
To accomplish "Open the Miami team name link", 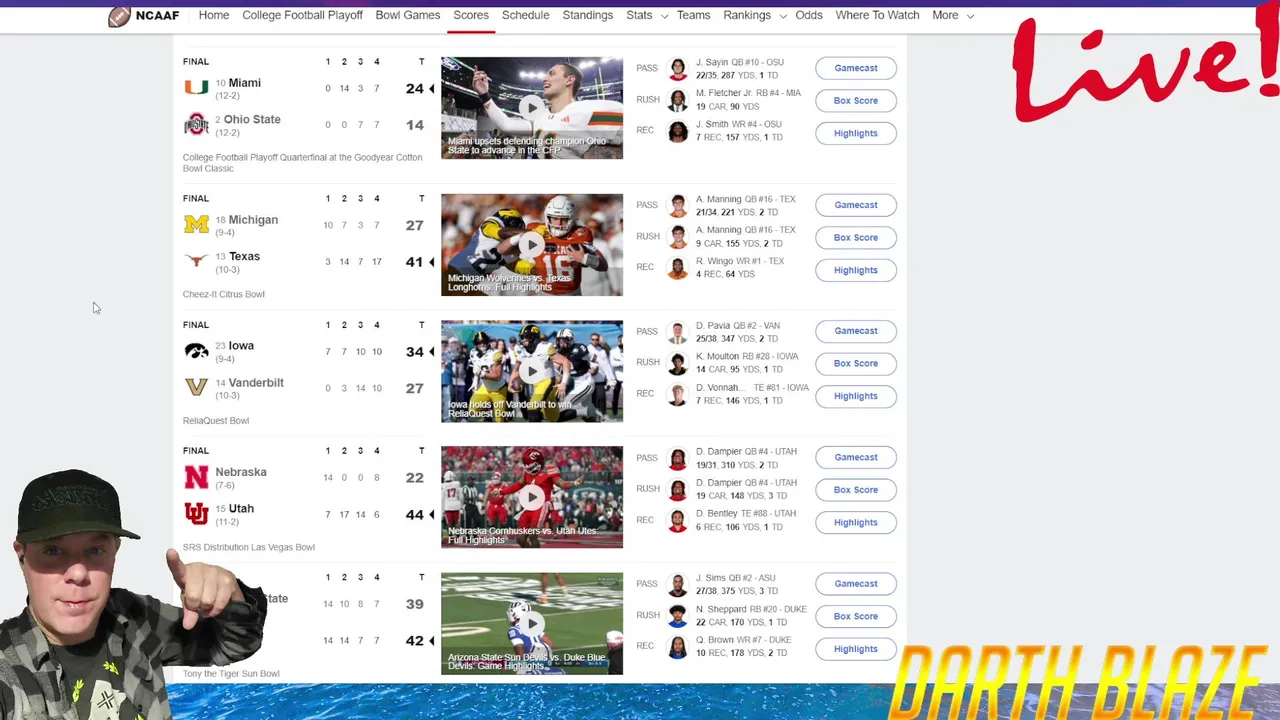I will [x=245, y=83].
